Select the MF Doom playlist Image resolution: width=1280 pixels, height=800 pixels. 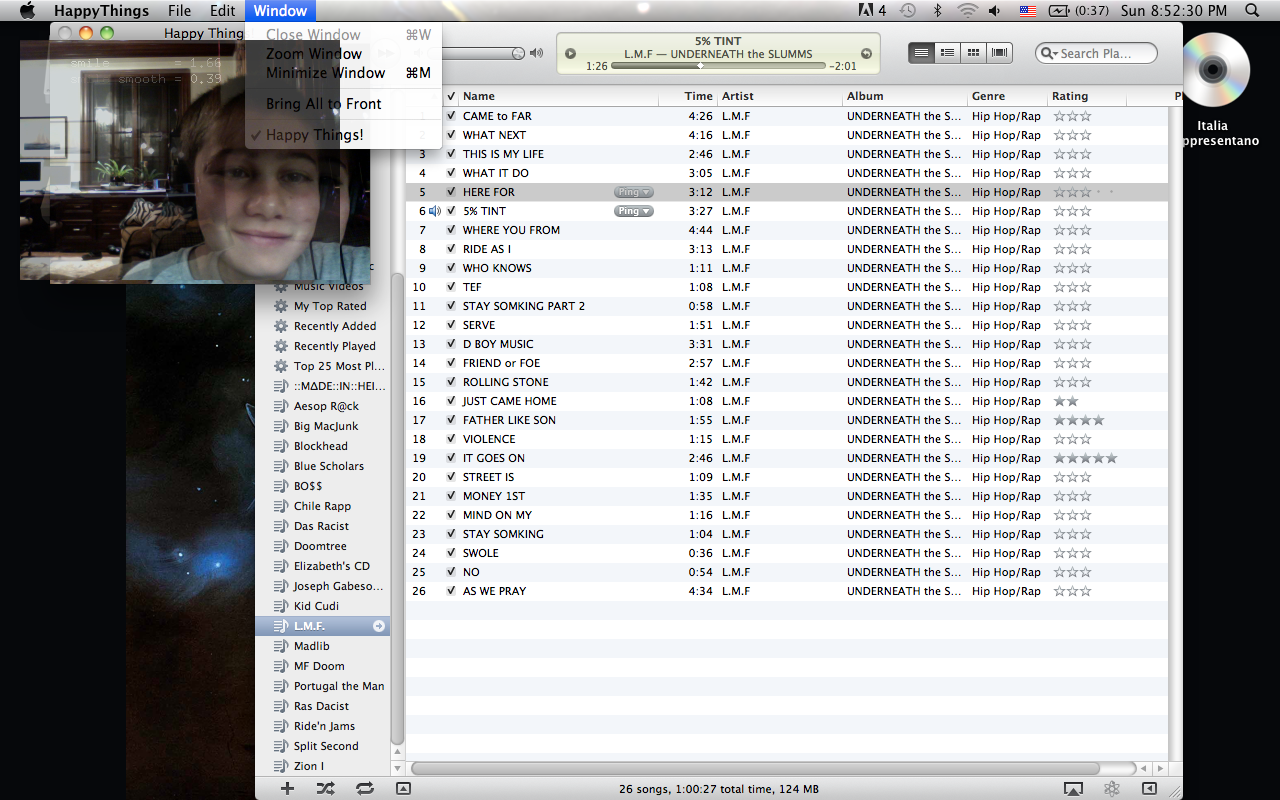point(319,666)
